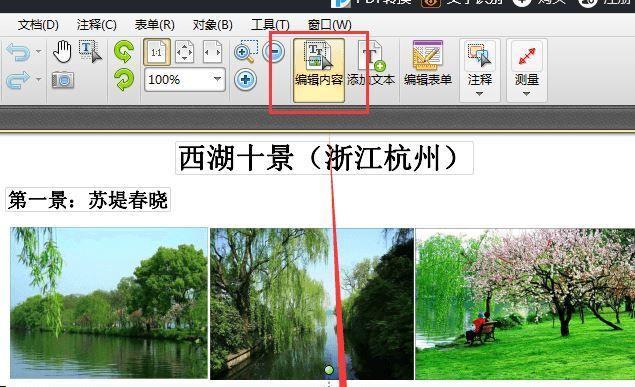Toggle the fit page view button
This screenshot has width=635, height=387.
pyautogui.click(x=184, y=52)
